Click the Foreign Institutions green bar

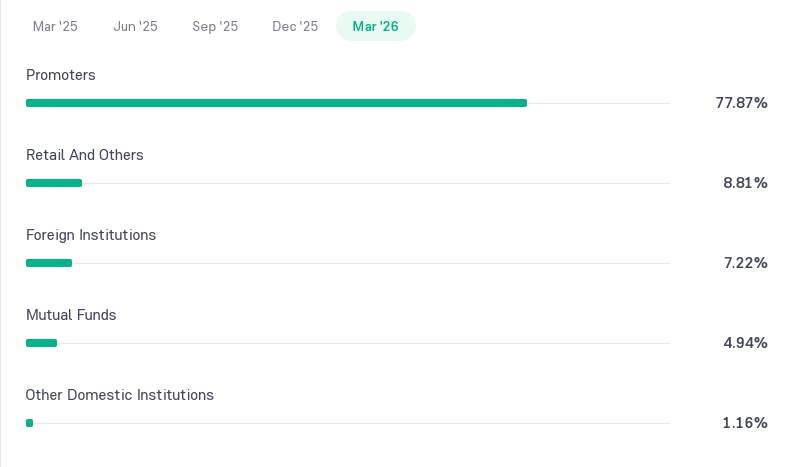point(49,263)
